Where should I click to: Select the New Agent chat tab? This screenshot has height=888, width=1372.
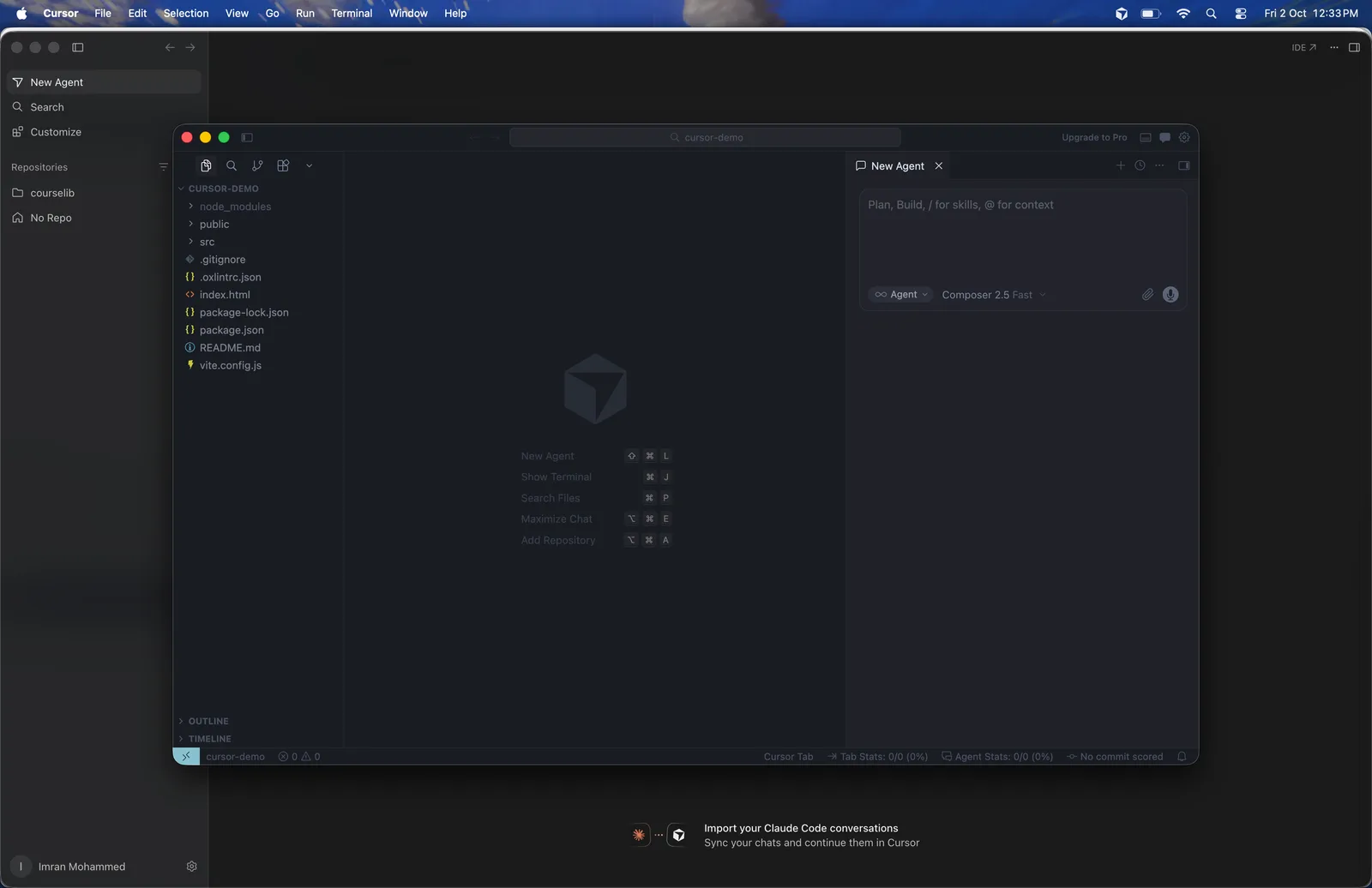pos(897,165)
